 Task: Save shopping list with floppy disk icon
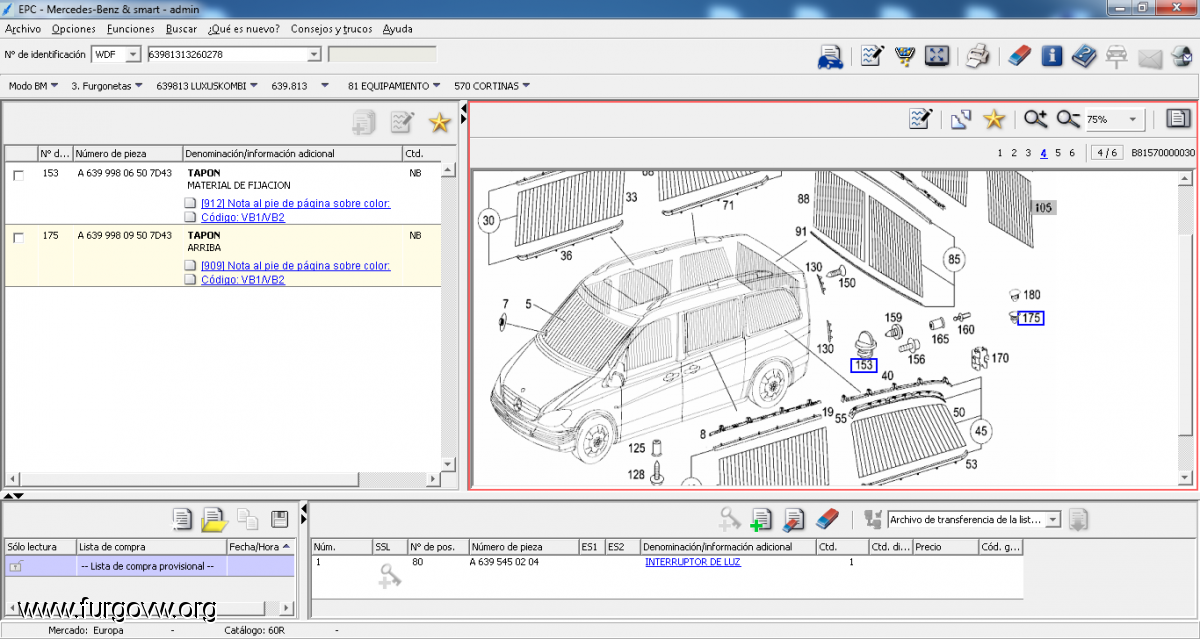click(x=280, y=518)
